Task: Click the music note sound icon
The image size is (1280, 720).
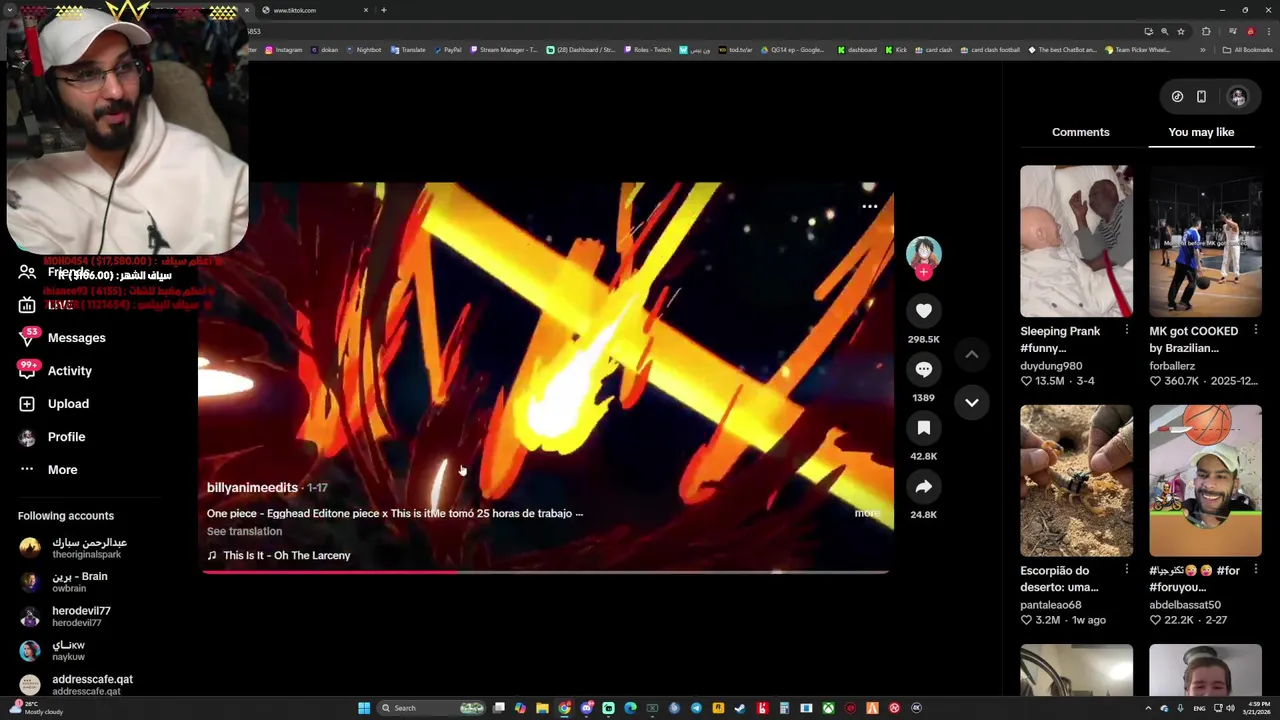Action: (212, 555)
